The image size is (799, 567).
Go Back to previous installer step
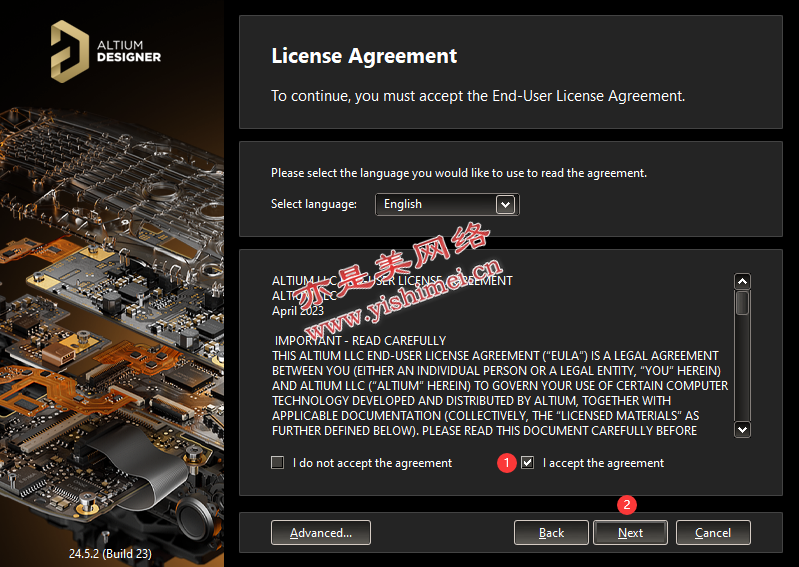(x=551, y=533)
